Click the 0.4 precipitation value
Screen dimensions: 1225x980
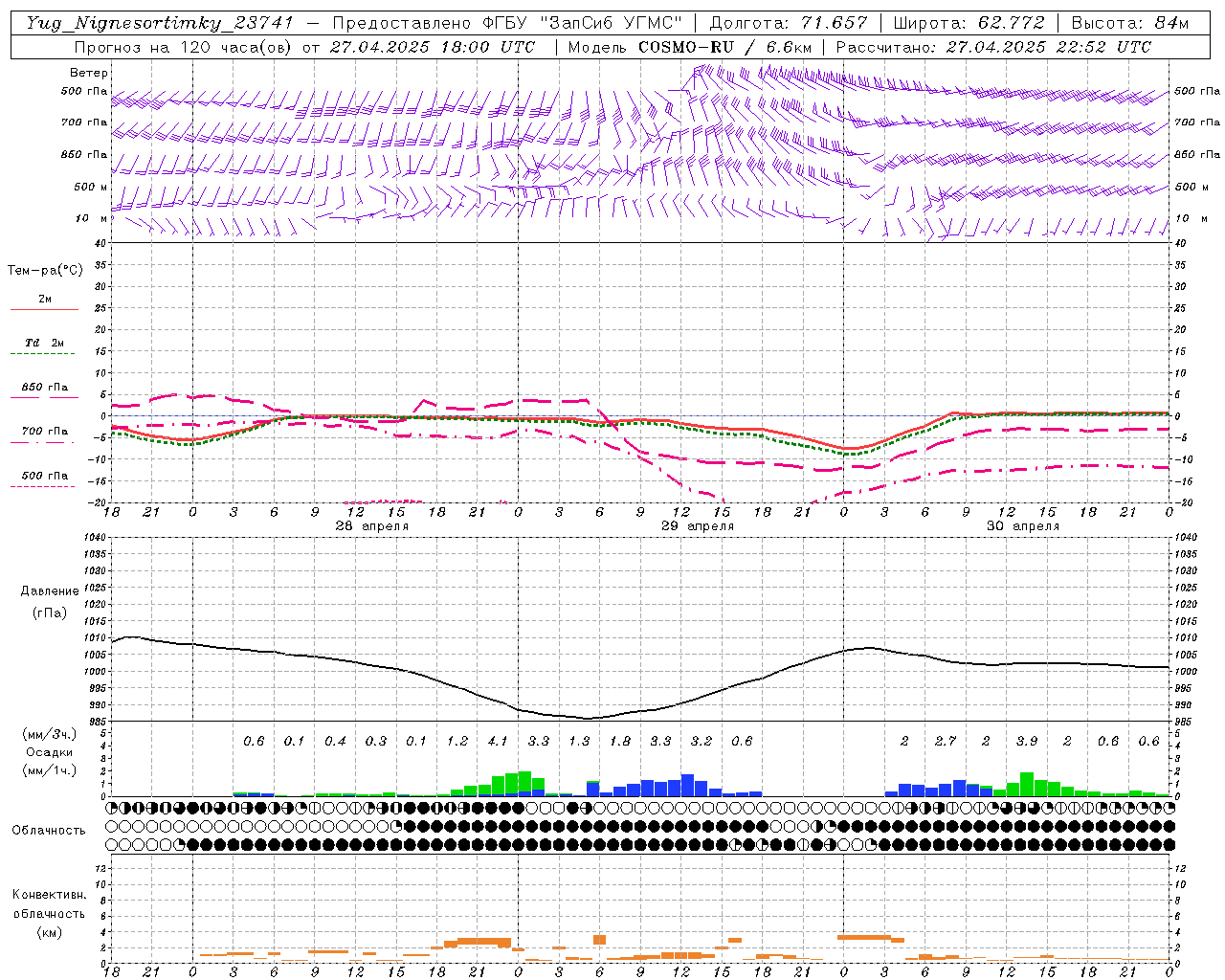(x=335, y=741)
